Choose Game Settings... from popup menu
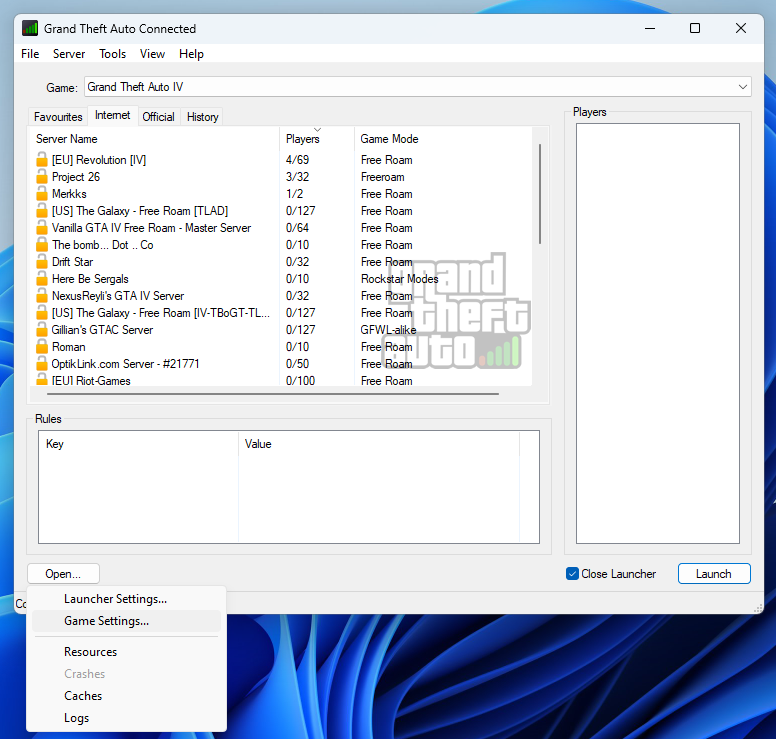This screenshot has height=739, width=776. pyautogui.click(x=126, y=621)
